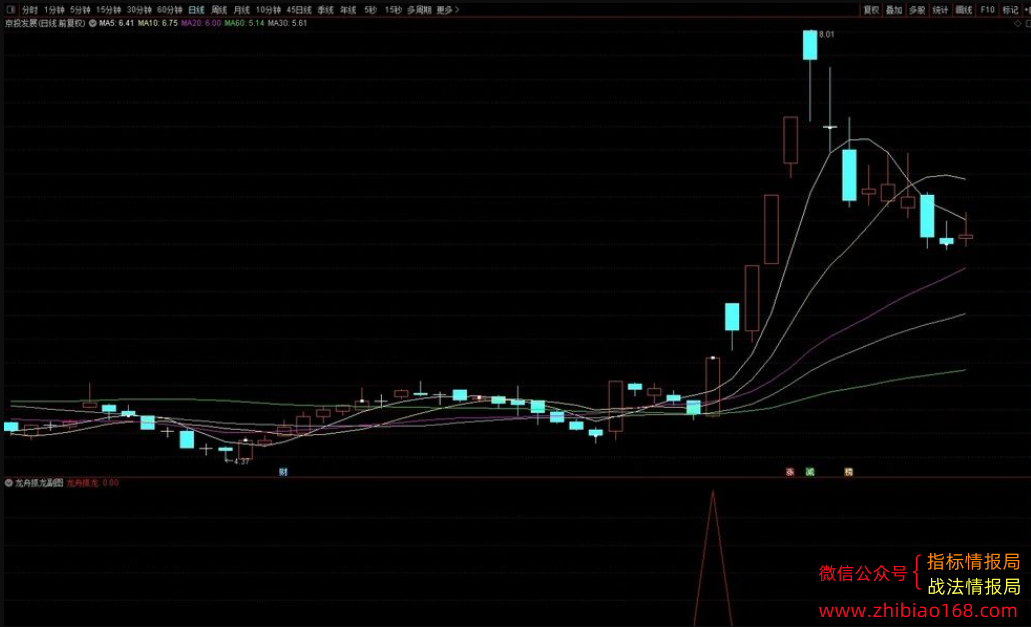Select the 5秒 period tab
1031x627 pixels.
tap(371, 10)
